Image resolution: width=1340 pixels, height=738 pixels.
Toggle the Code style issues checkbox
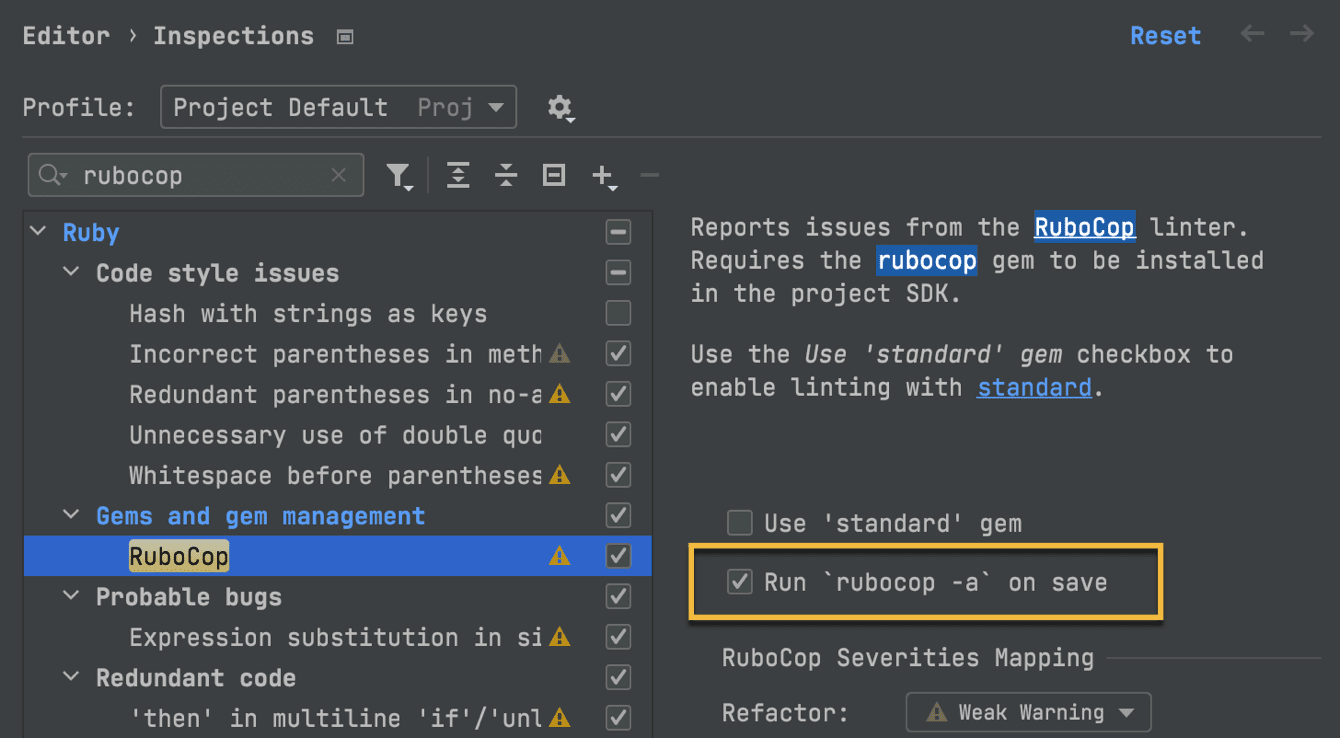619,273
